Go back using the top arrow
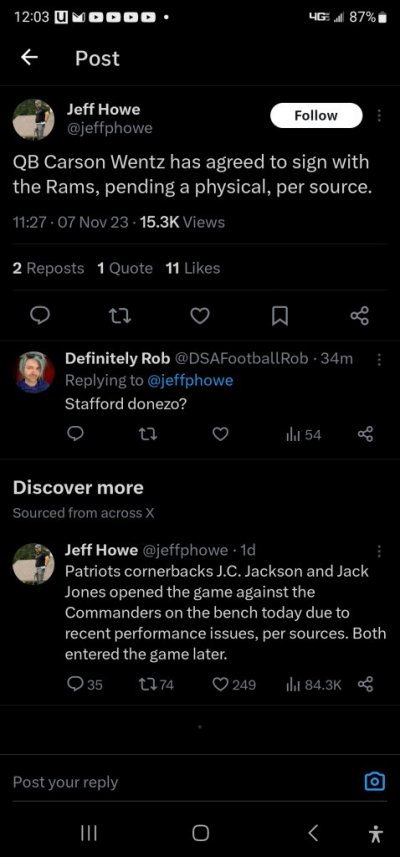The height and width of the screenshot is (857, 400). click(30, 58)
